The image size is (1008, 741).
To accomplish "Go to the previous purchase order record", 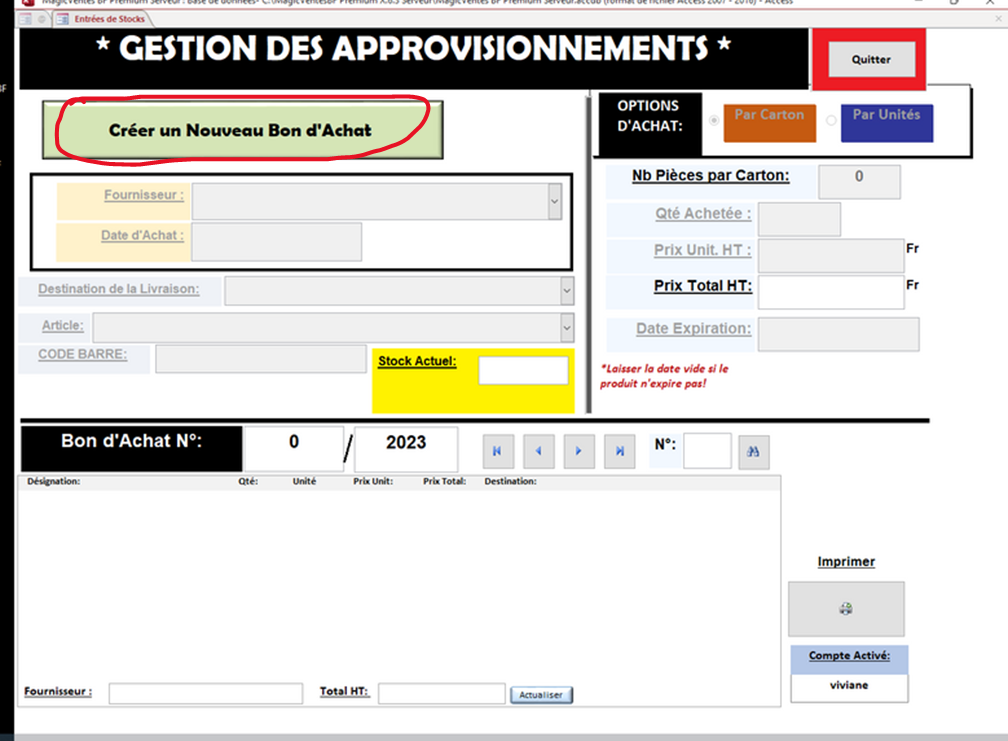I will [x=538, y=452].
